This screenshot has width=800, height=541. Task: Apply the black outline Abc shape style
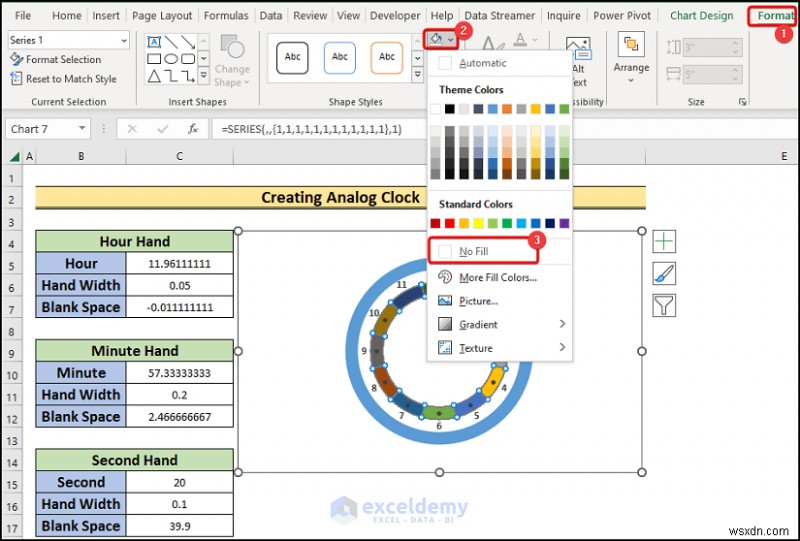pyautogui.click(x=292, y=58)
